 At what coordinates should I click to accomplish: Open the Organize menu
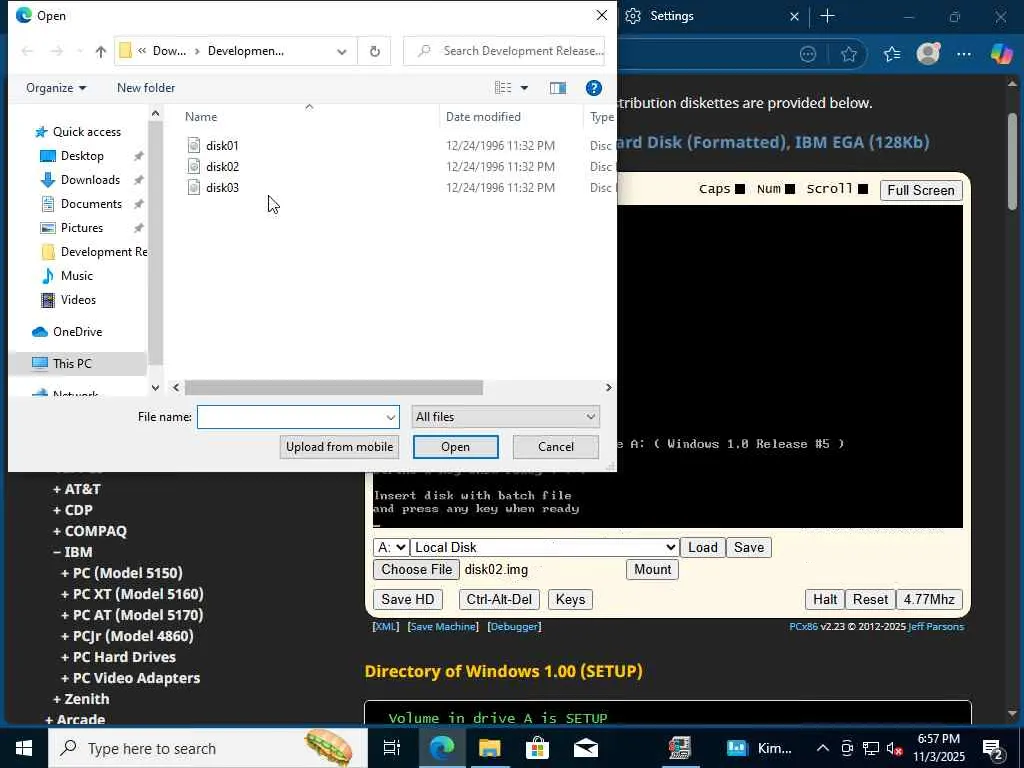pyautogui.click(x=56, y=88)
